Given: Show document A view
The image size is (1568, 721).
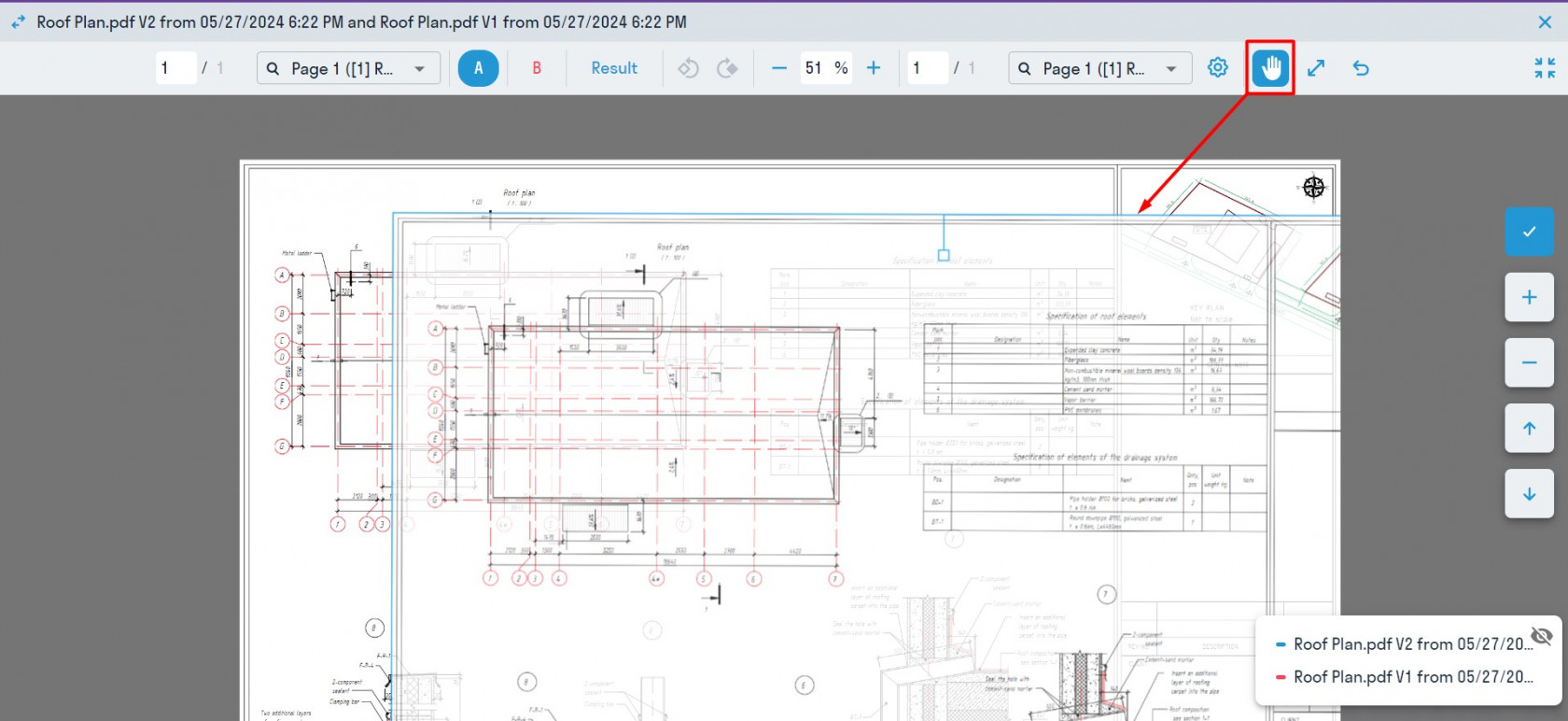Looking at the screenshot, I should click(x=478, y=67).
